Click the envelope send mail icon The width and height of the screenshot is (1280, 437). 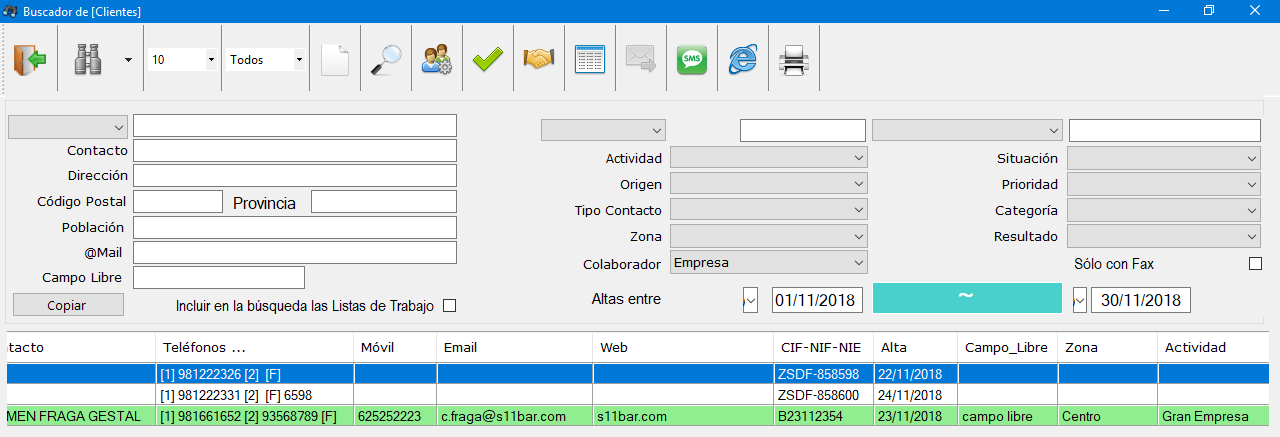[x=640, y=60]
